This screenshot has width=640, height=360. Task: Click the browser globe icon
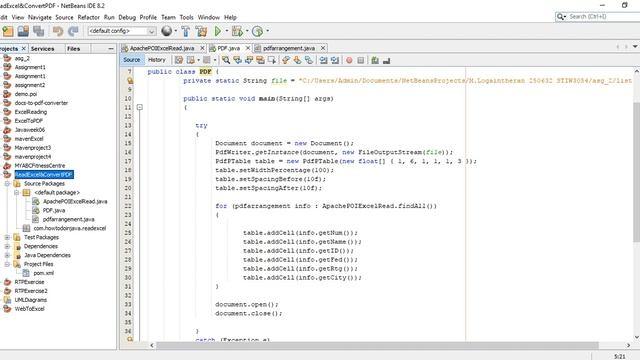point(167,31)
